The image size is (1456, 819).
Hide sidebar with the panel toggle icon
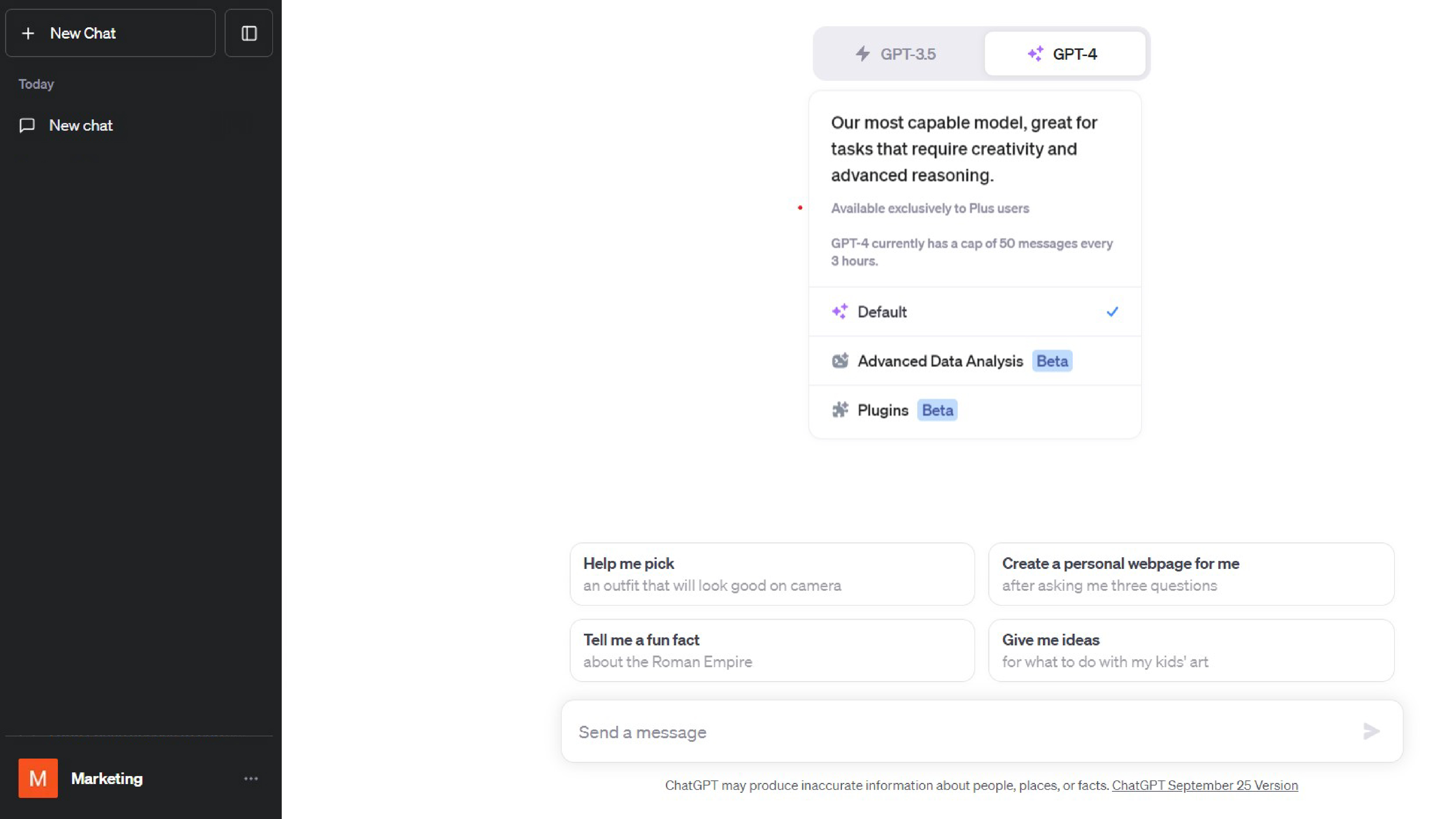(249, 33)
